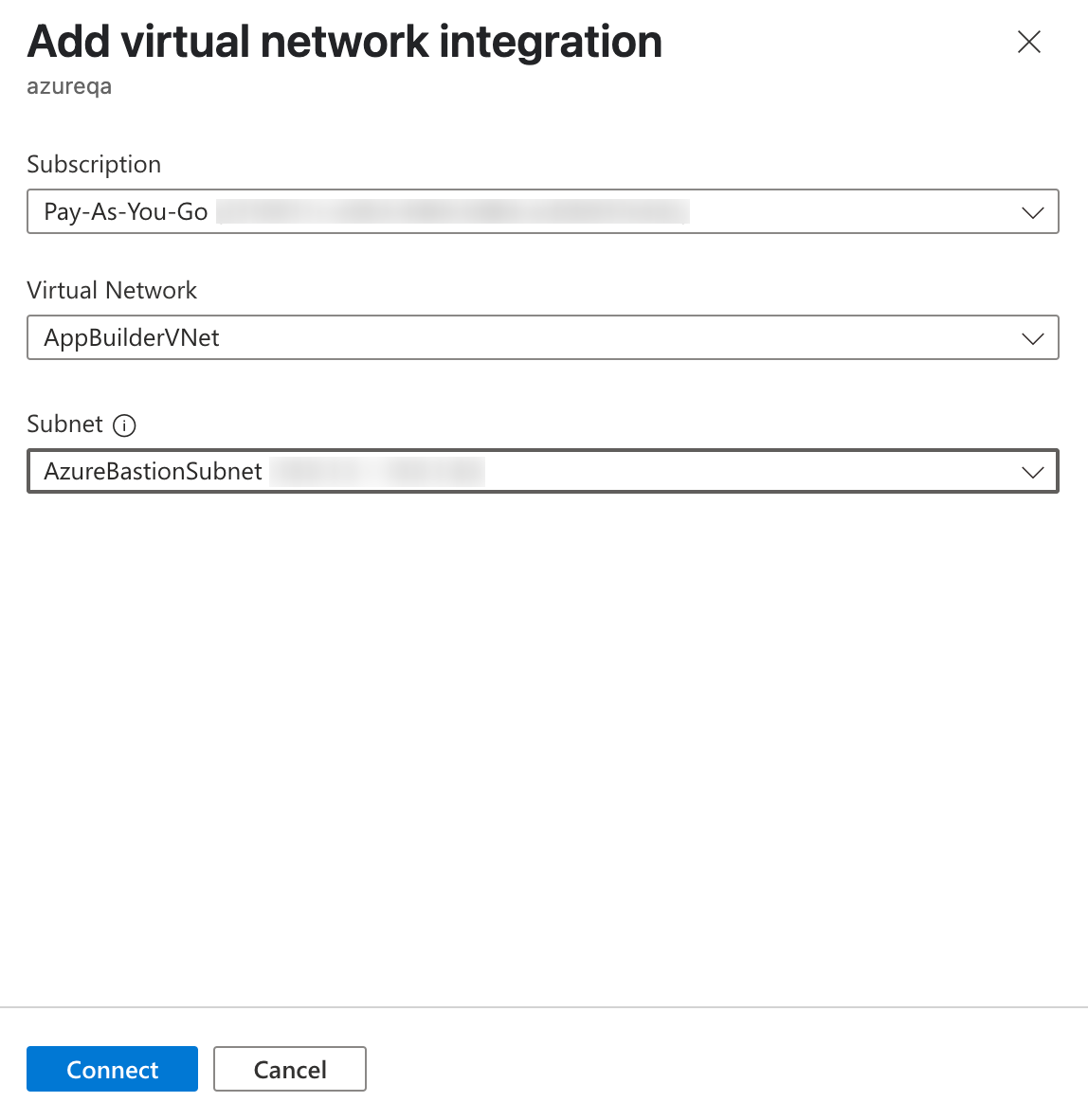Click the "Add virtual network integration" heading
The width and height of the screenshot is (1088, 1120).
pyautogui.click(x=345, y=42)
